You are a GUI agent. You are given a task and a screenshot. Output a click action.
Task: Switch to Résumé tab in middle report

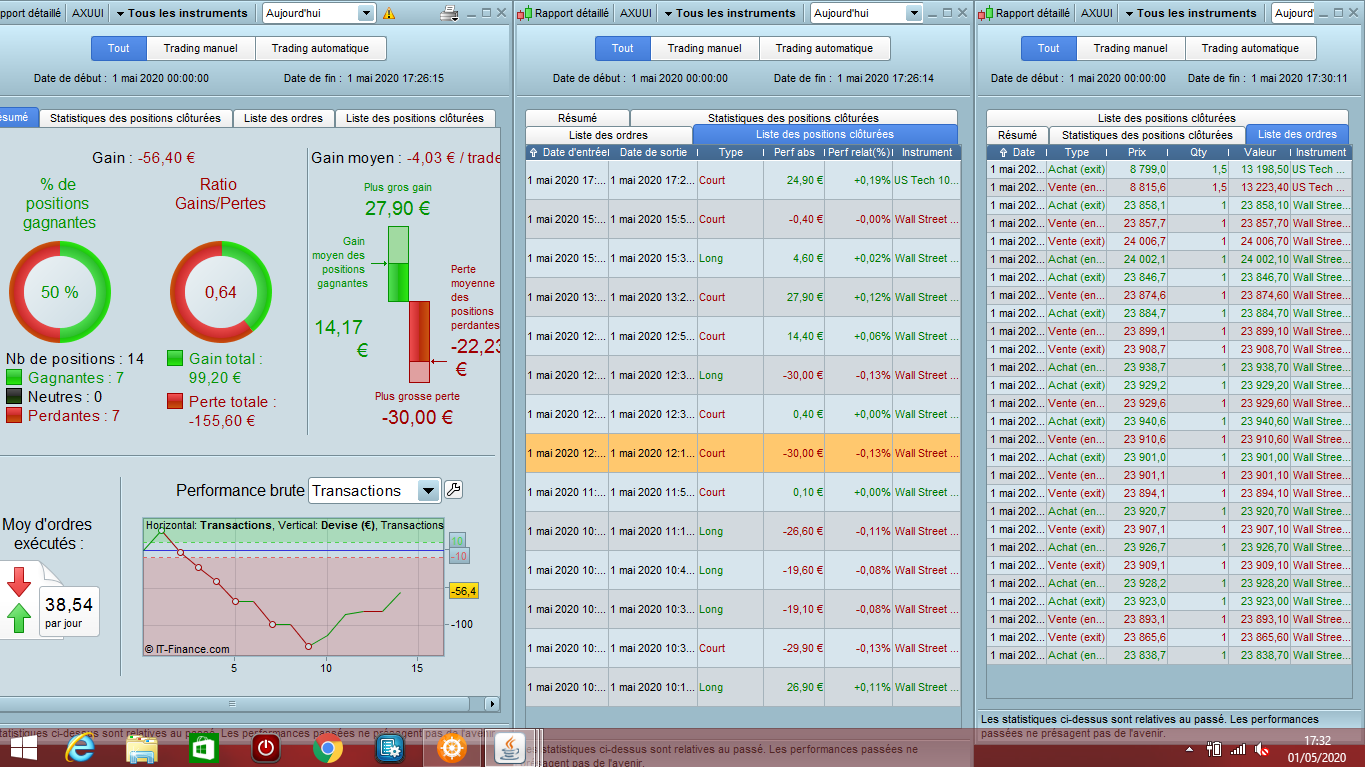(577, 118)
